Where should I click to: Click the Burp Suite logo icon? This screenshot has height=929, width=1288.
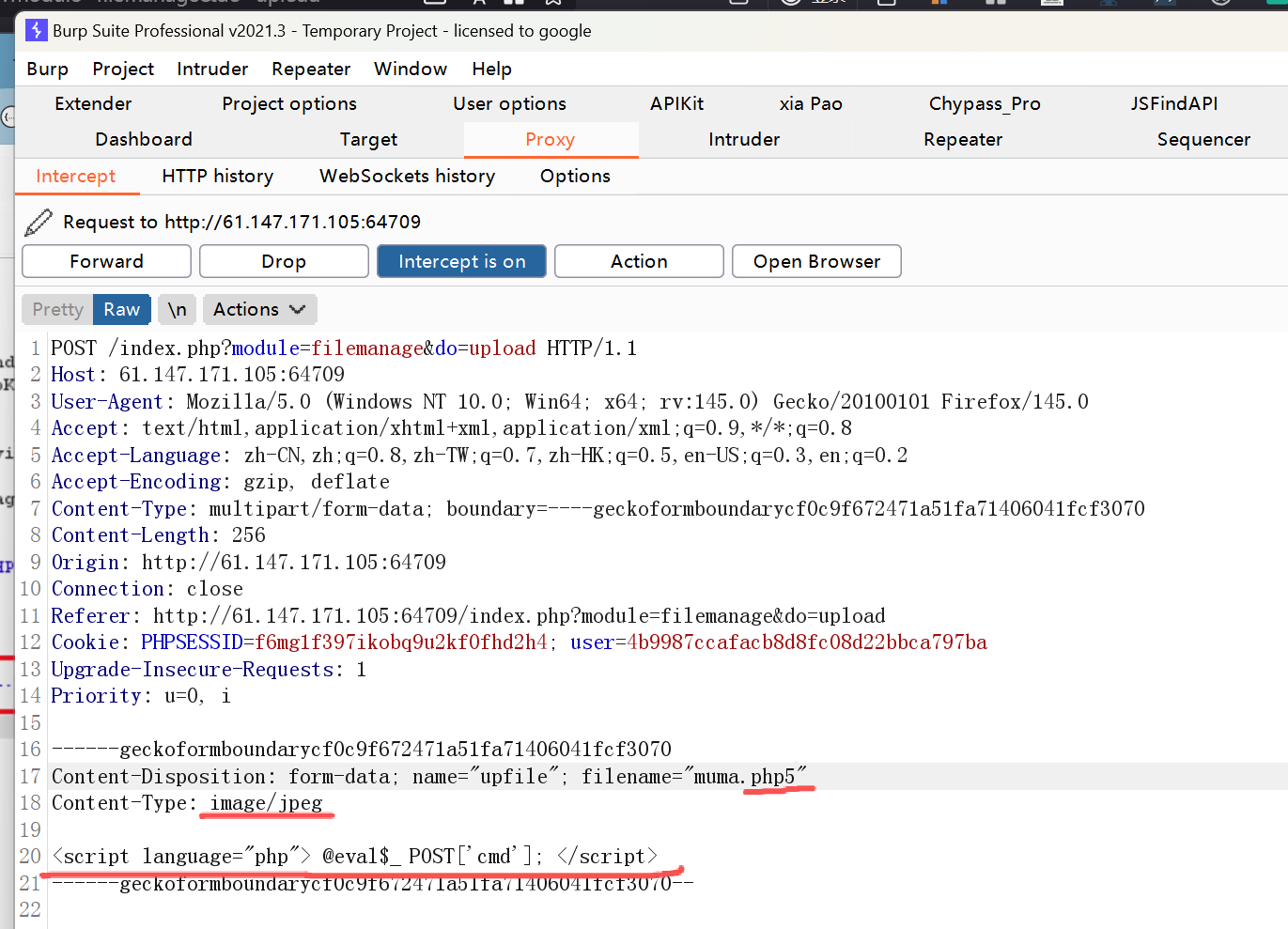[36, 30]
